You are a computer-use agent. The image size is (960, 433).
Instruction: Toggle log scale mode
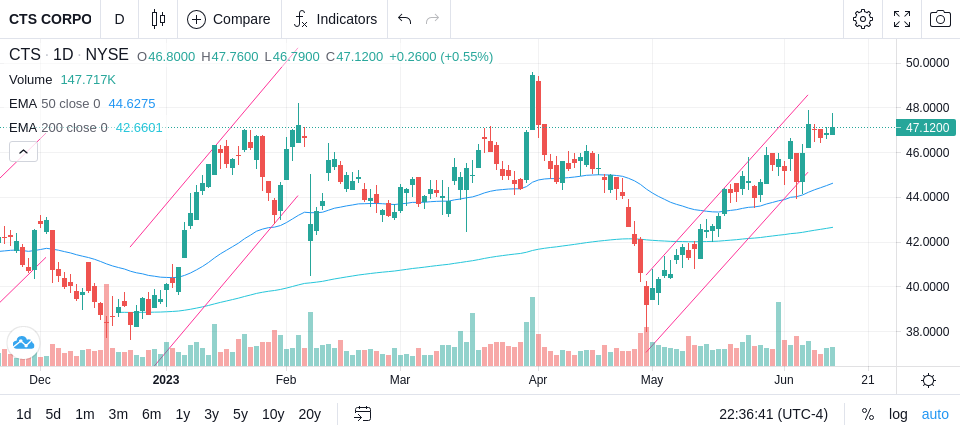(898, 415)
